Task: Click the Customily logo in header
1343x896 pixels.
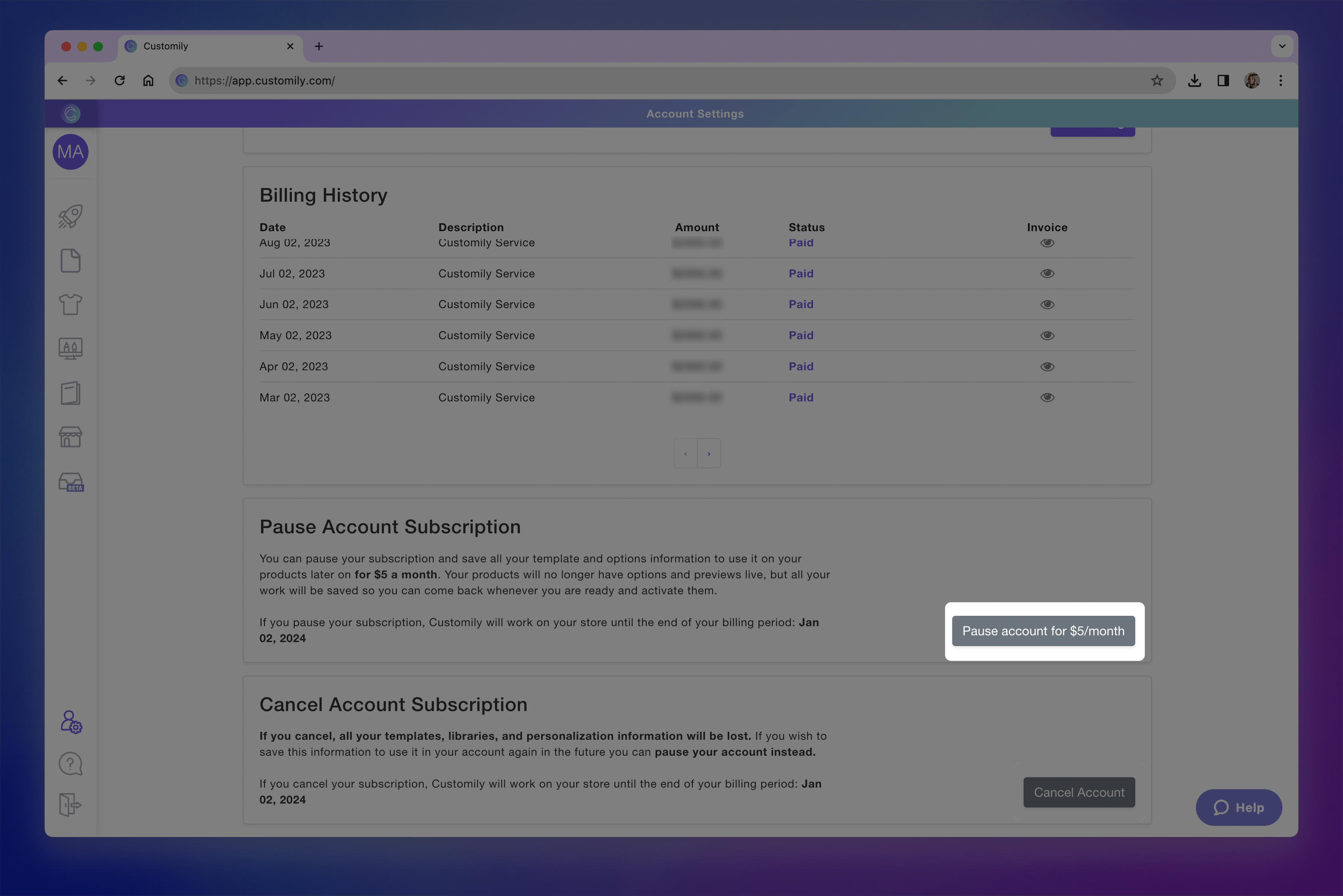Action: pyautogui.click(x=71, y=114)
